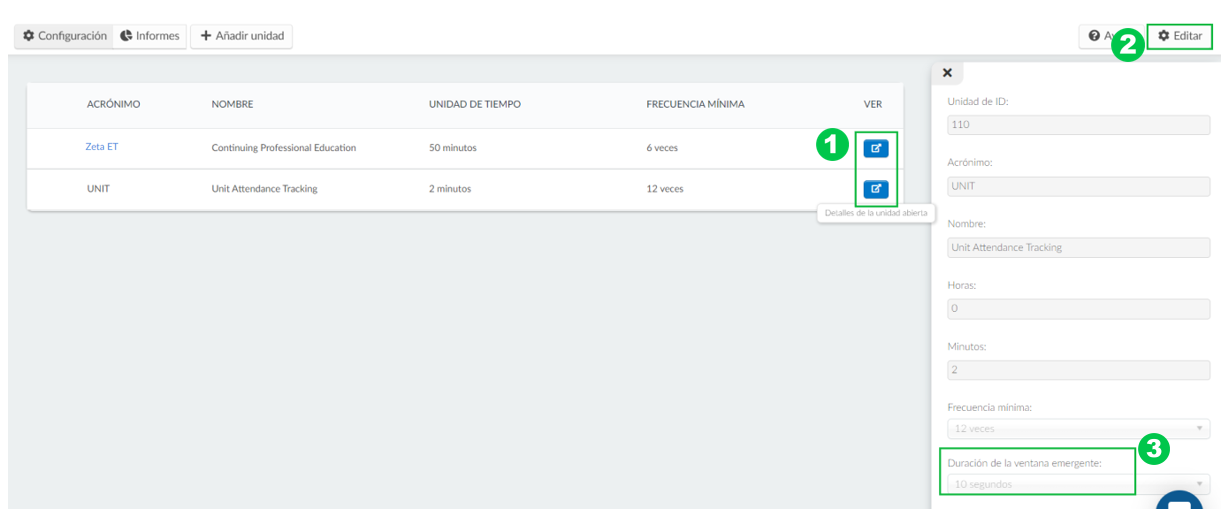Click the NOMBRE column header
The height and width of the screenshot is (512, 1223).
pyautogui.click(x=232, y=104)
